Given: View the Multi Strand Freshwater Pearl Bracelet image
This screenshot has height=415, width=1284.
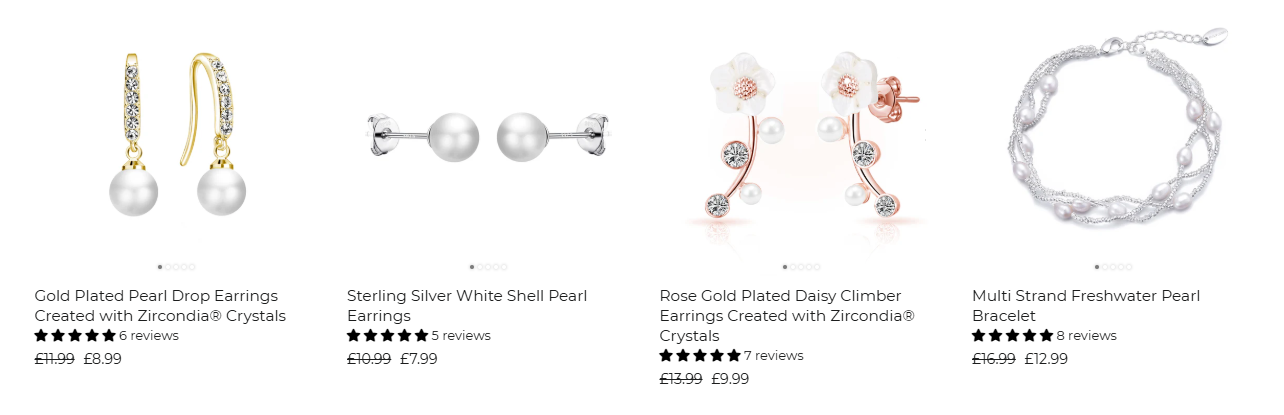Looking at the screenshot, I should 1114,127.
